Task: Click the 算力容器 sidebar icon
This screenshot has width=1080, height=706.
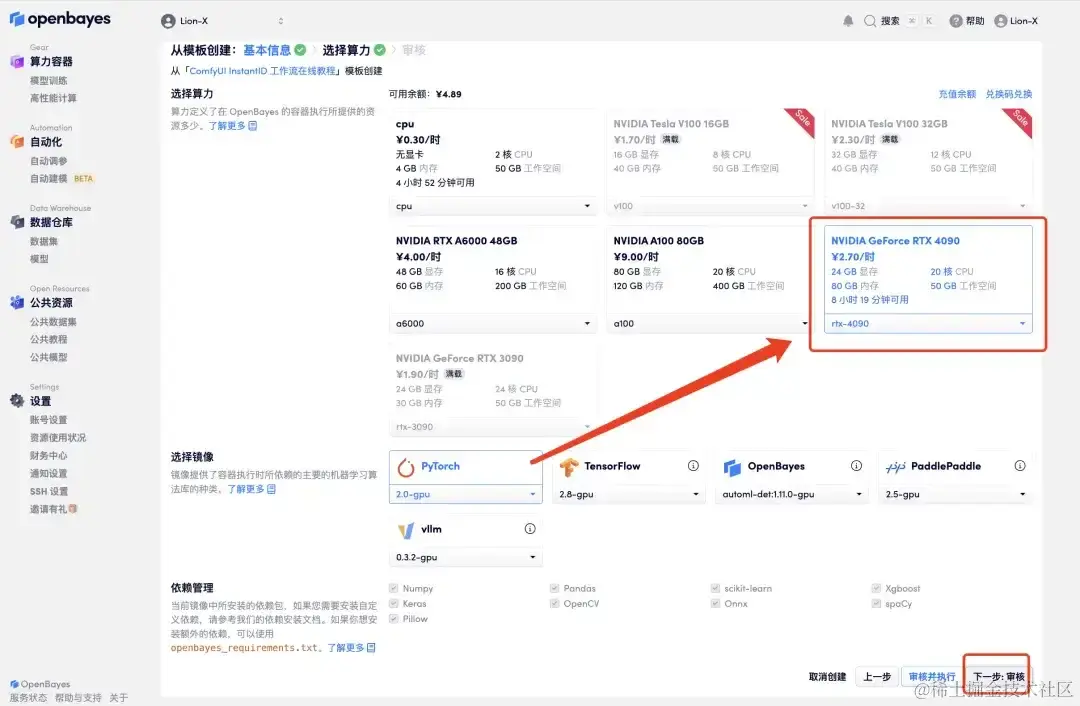Action: click(x=17, y=61)
